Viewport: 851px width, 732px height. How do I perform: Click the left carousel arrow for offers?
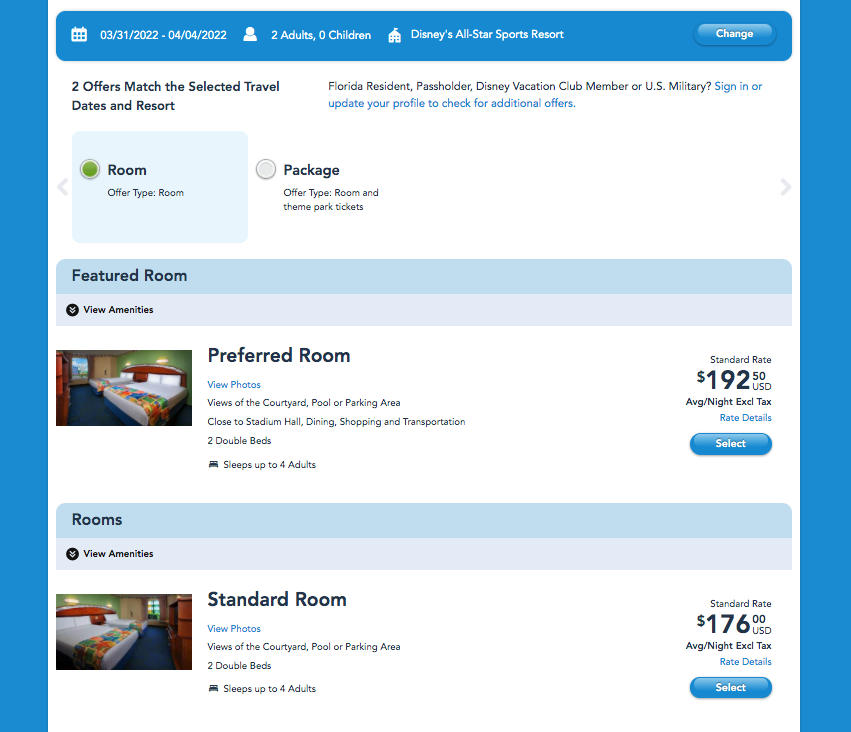[62, 187]
